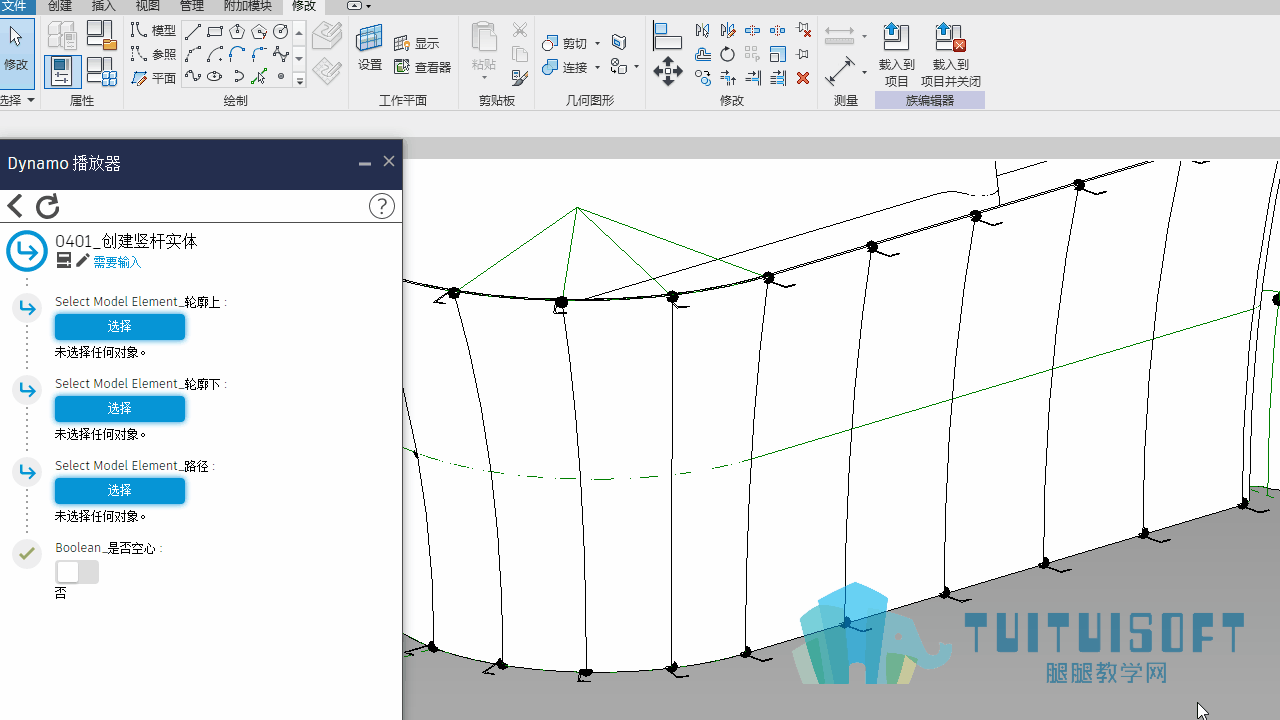Select the Rotate tool icon
The width and height of the screenshot is (1280, 720).
point(727,54)
